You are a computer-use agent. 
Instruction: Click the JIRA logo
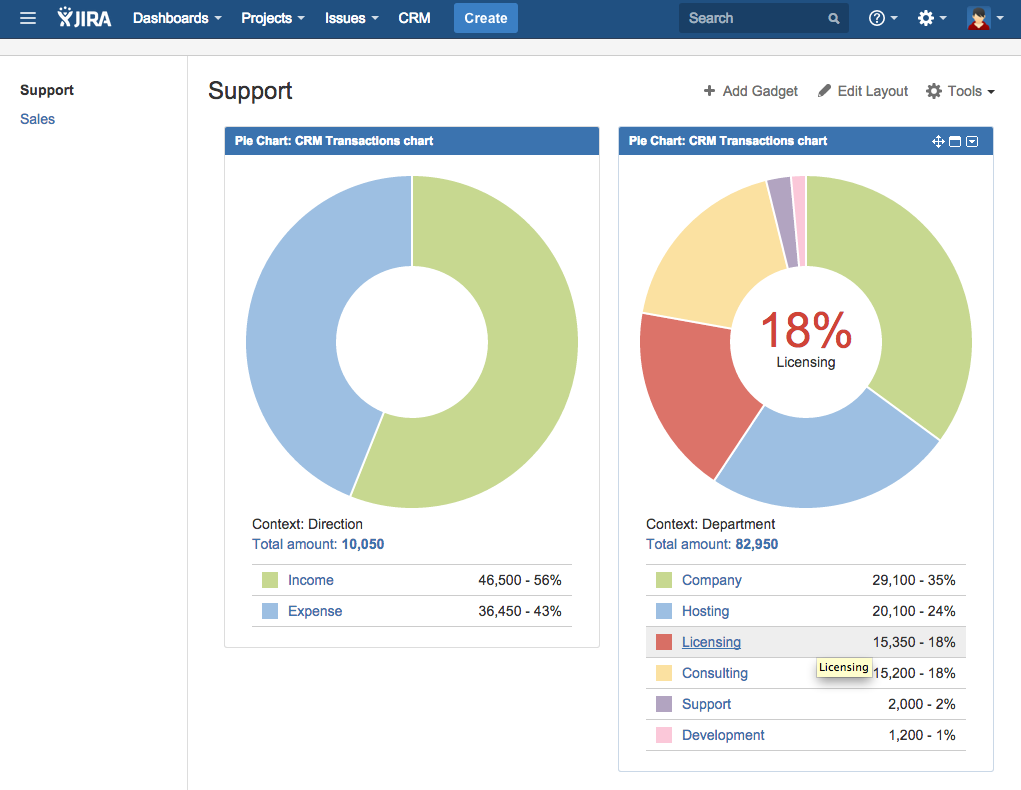(x=84, y=18)
